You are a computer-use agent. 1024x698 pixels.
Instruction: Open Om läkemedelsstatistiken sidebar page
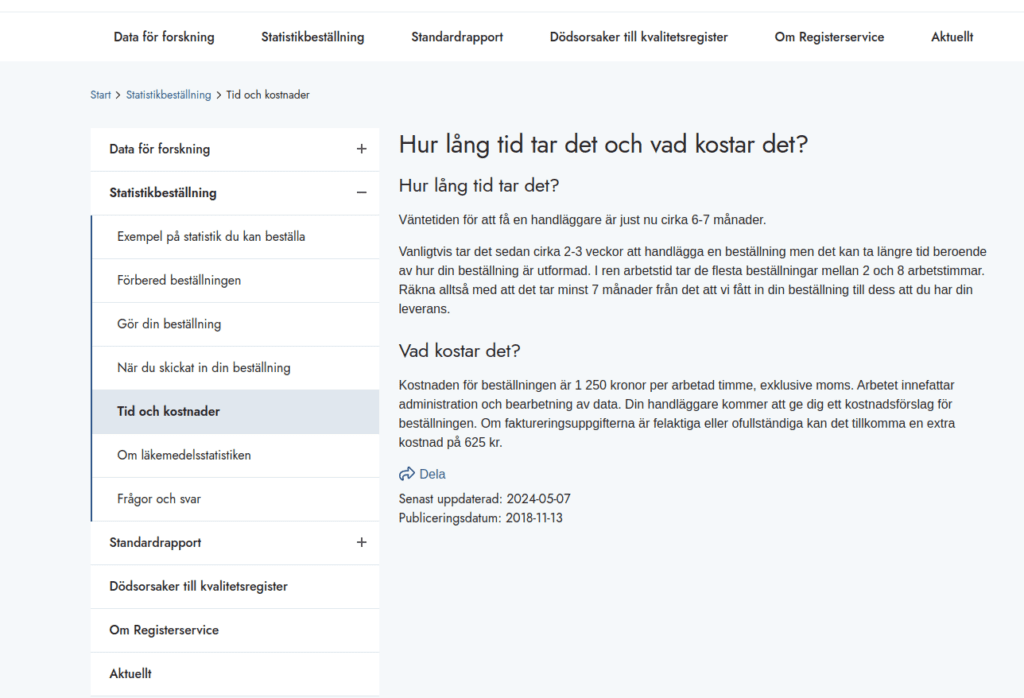pyautogui.click(x=184, y=455)
